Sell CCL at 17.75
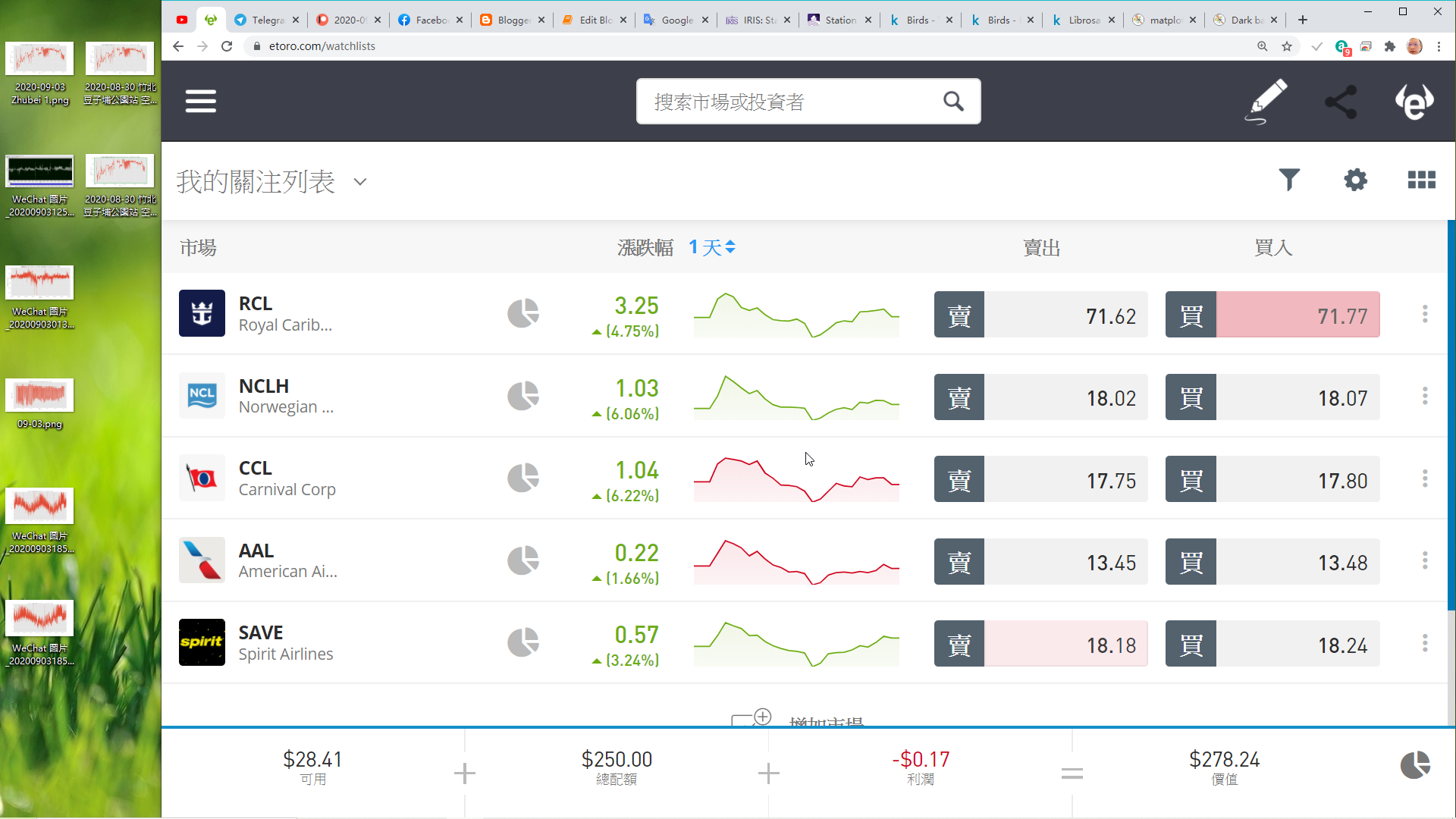1456x819 pixels. coord(1040,479)
